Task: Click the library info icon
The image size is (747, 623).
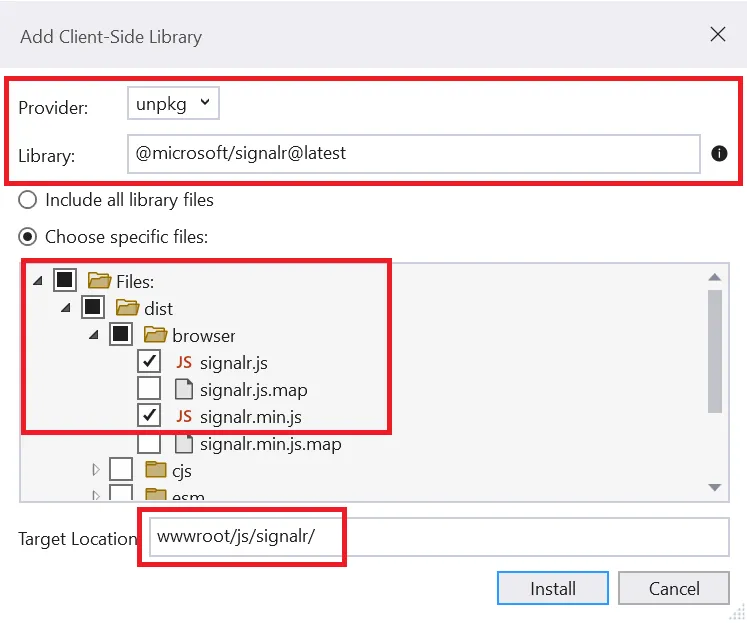Action: tap(718, 154)
